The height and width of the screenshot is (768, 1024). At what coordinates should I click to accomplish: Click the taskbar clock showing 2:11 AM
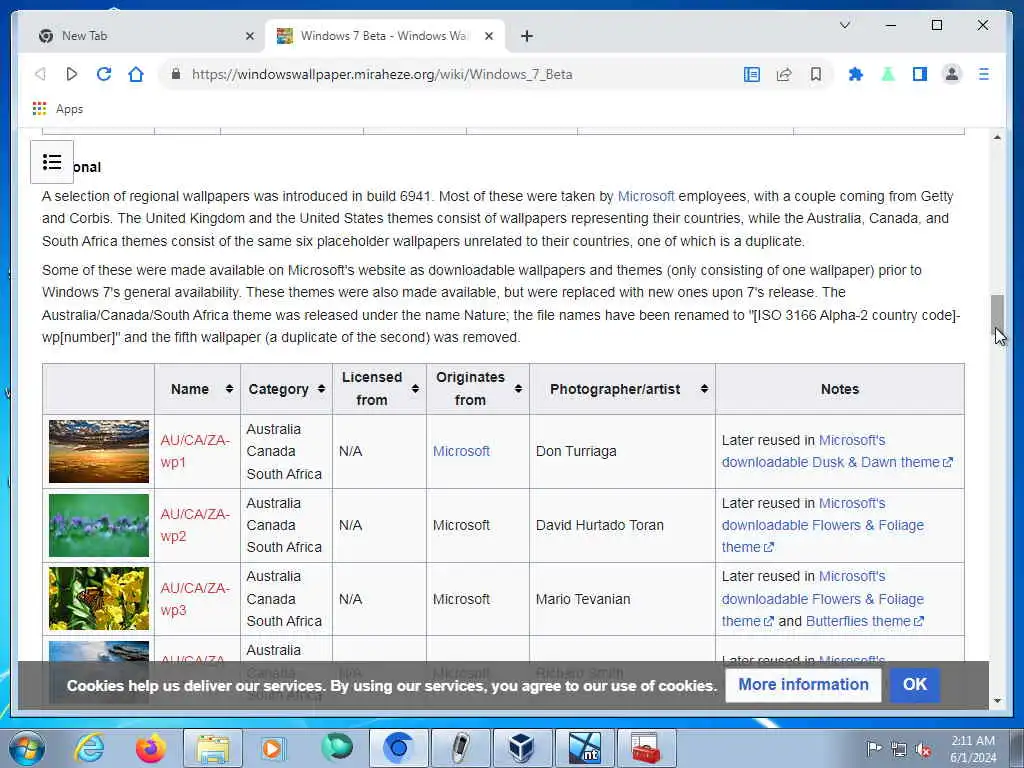pyautogui.click(x=973, y=748)
